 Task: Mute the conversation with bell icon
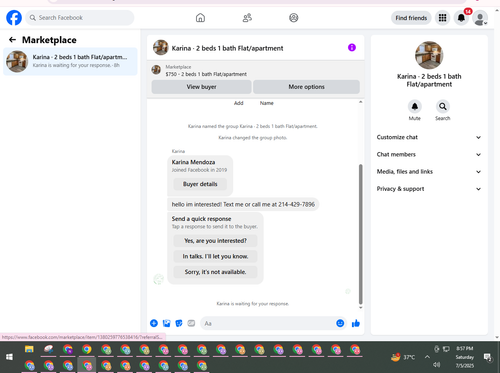tap(415, 107)
